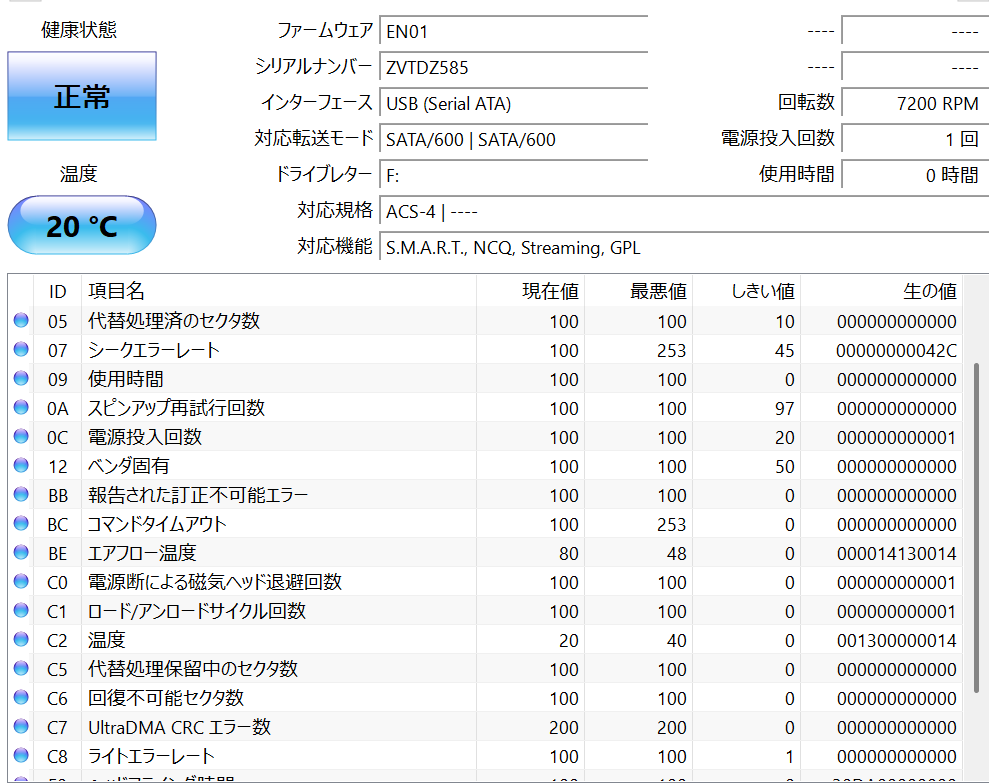Click the status icon for row C2
The width and height of the screenshot is (989, 783).
coord(21,640)
